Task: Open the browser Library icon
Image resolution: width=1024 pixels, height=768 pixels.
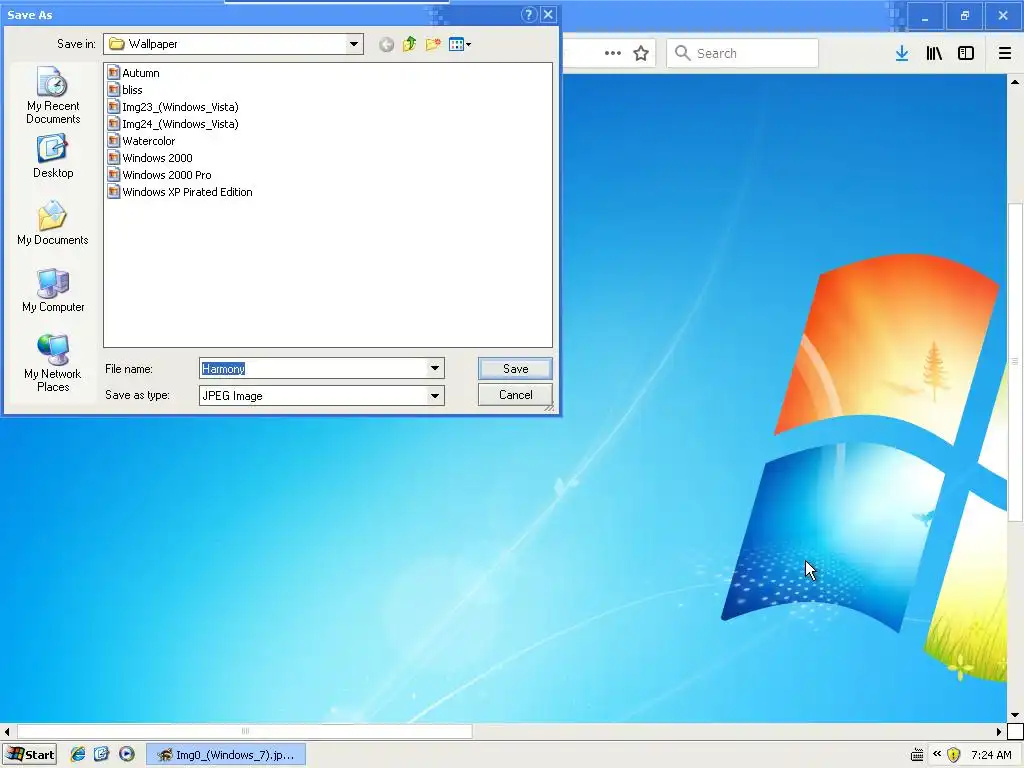Action: (934, 53)
